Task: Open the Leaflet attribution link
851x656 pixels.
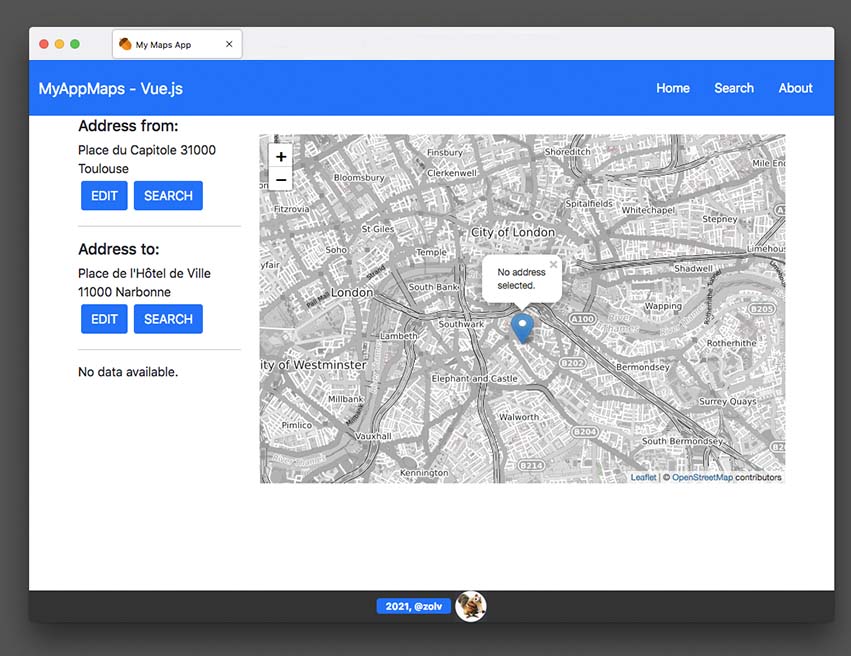Action: pyautogui.click(x=643, y=477)
